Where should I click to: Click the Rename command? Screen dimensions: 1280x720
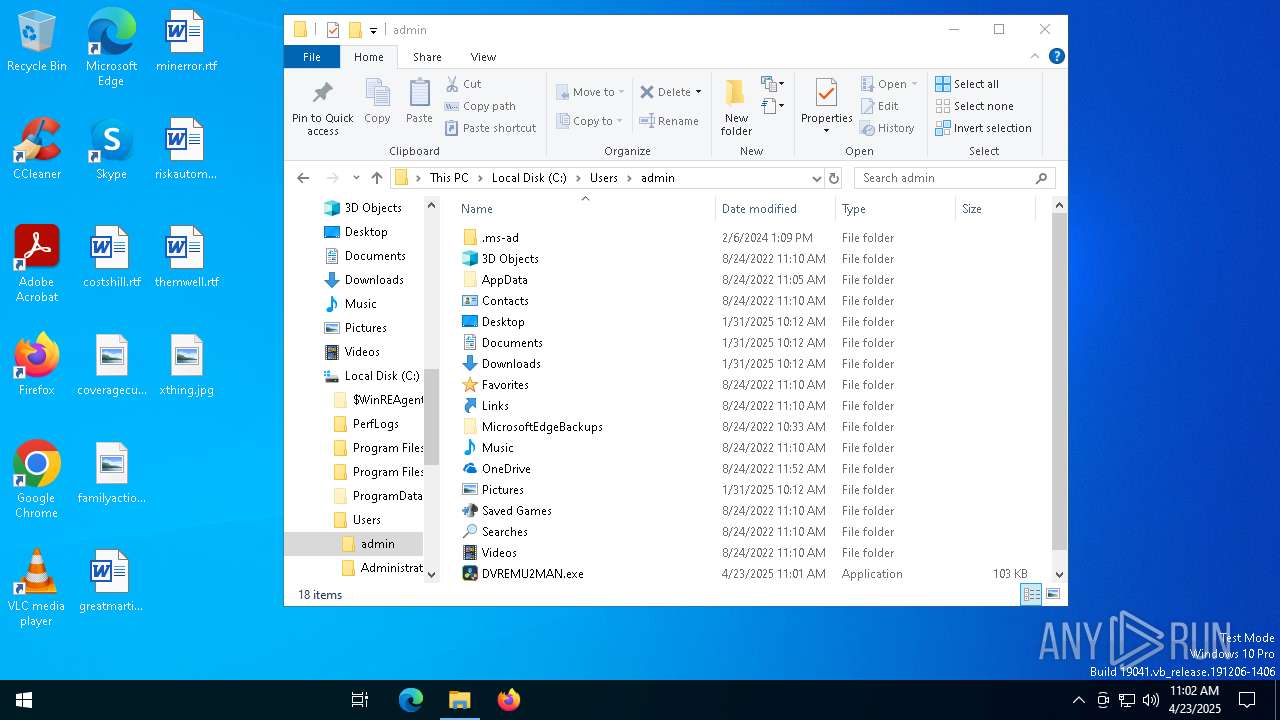[669, 121]
